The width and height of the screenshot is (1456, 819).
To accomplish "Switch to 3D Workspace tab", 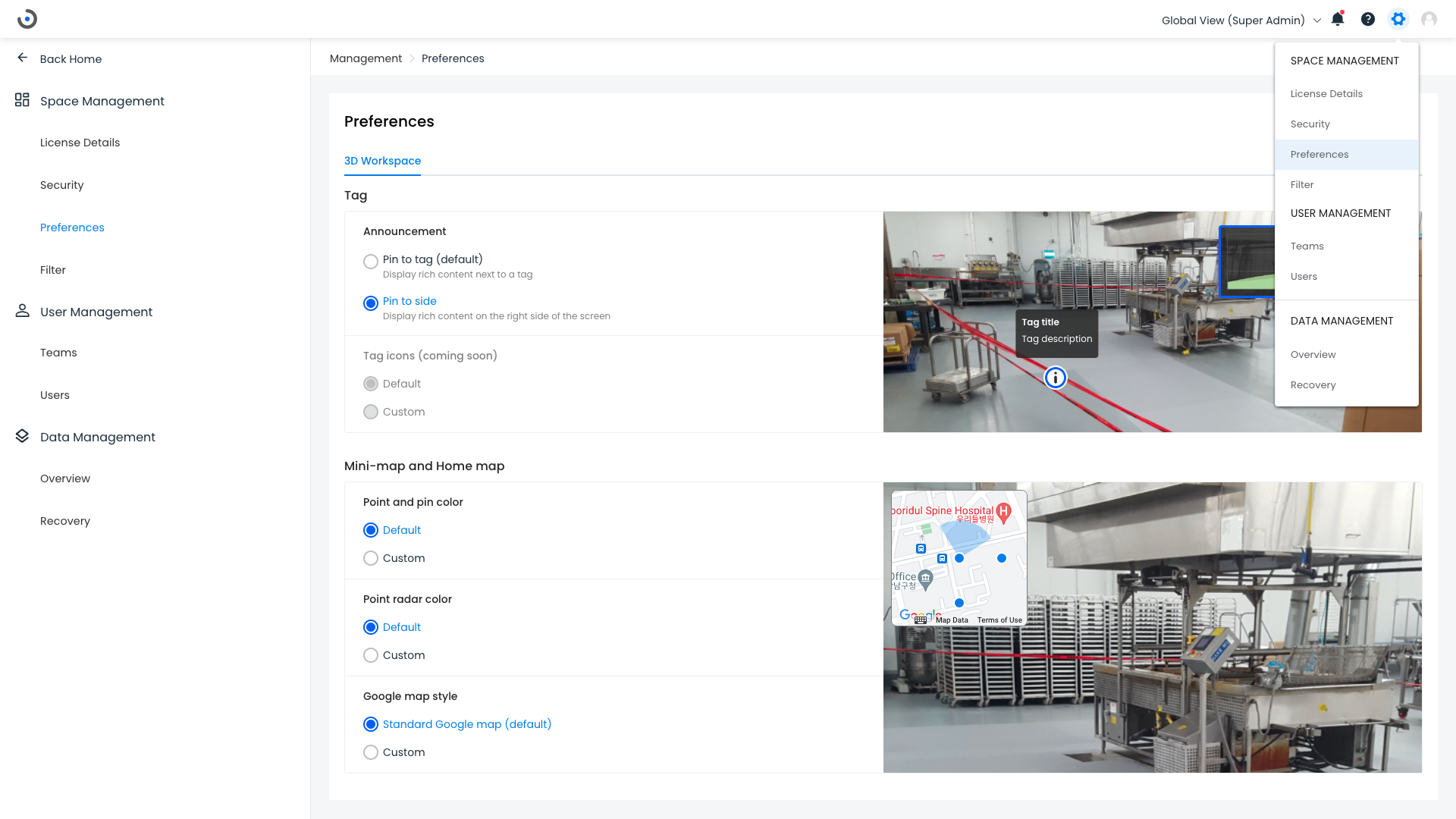I will tap(382, 161).
